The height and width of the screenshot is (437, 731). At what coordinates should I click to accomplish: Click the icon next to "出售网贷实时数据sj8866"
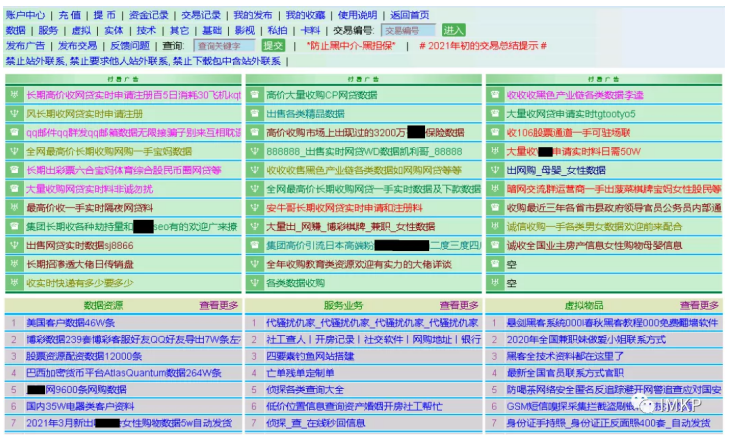click(14, 245)
